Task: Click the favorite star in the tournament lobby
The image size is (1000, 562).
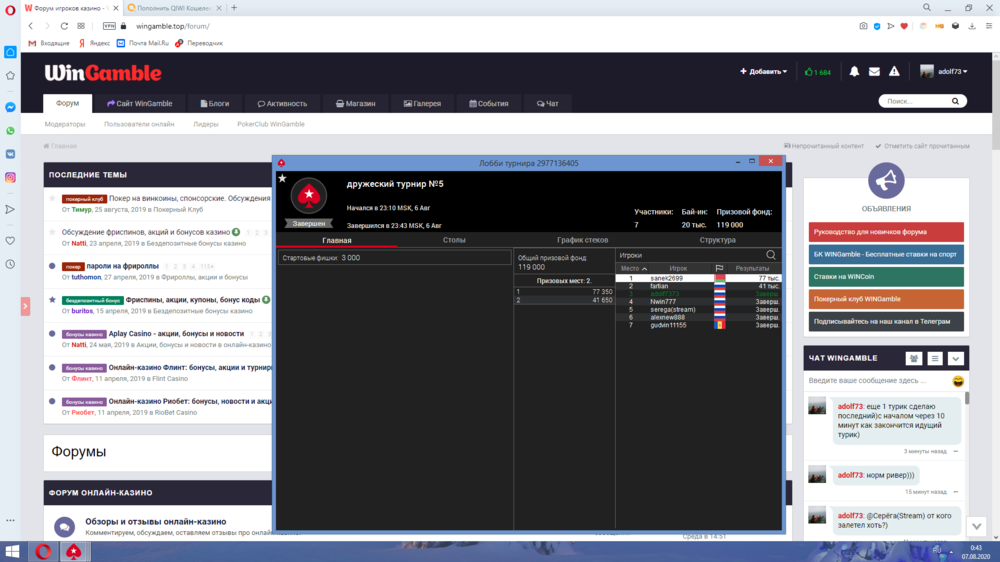Action: [x=282, y=179]
